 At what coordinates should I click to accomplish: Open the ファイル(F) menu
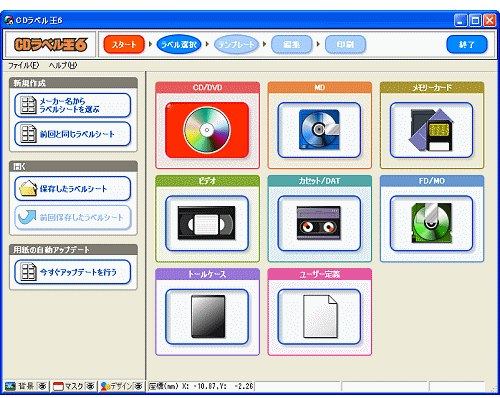pyautogui.click(x=23, y=65)
